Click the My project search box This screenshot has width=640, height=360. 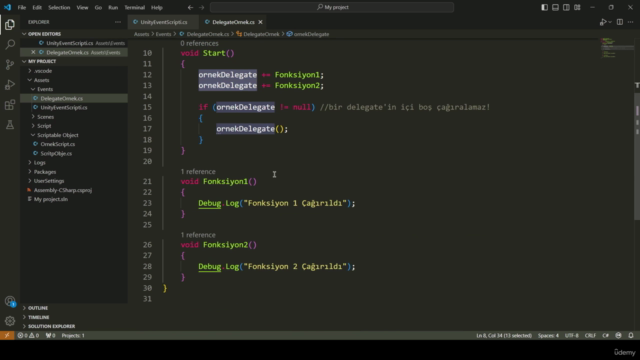[332, 7]
